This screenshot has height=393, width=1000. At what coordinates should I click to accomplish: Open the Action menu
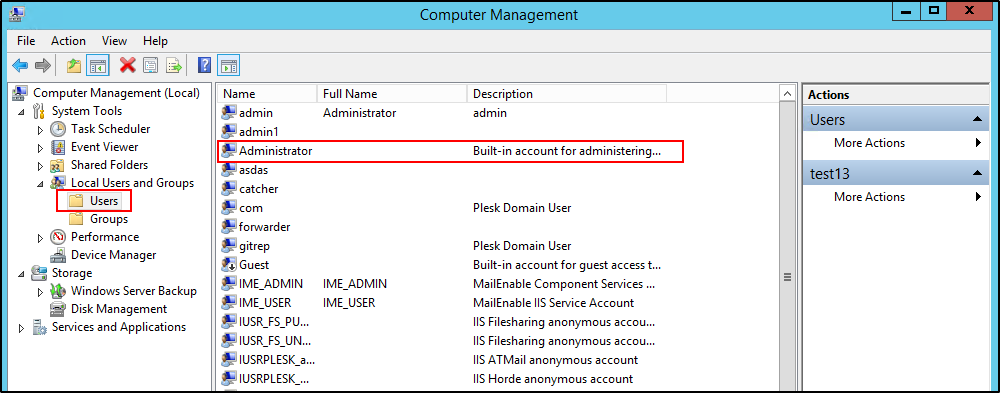pos(68,41)
